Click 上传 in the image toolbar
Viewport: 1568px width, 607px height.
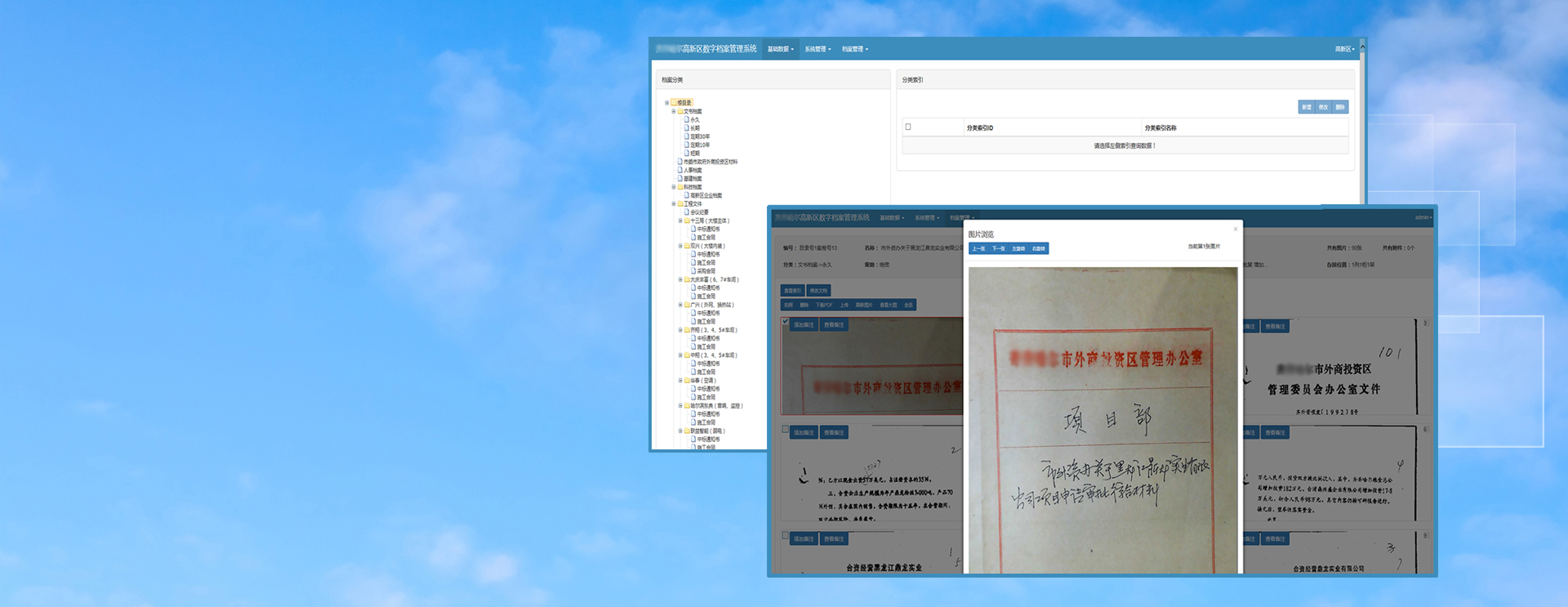point(844,305)
